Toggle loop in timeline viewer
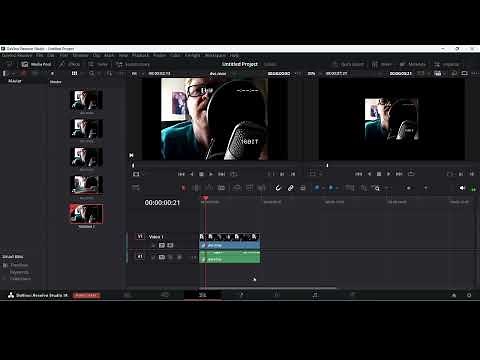The width and height of the screenshot is (480, 360). click(411, 174)
